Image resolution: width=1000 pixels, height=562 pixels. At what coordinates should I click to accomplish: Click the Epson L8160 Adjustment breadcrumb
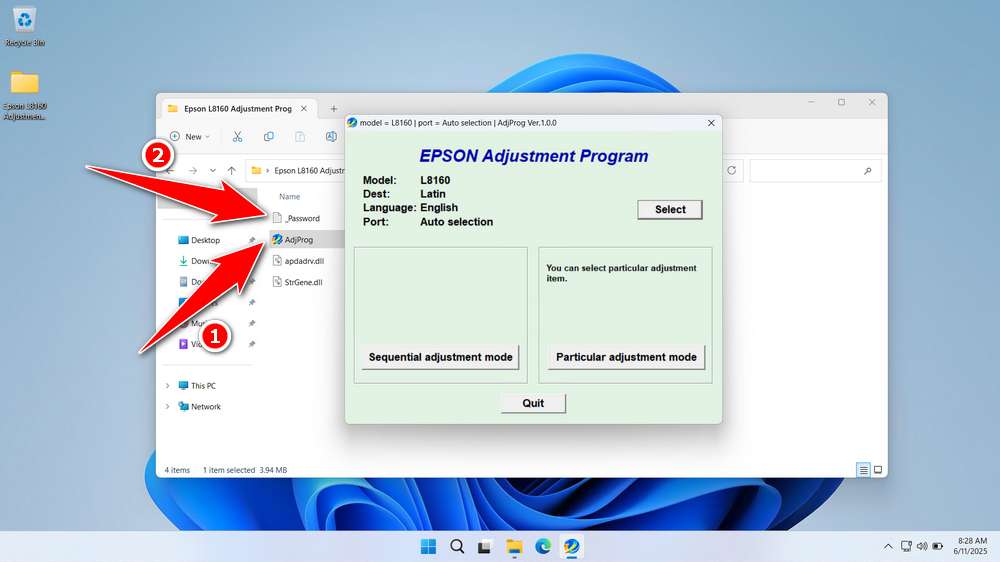pos(309,171)
